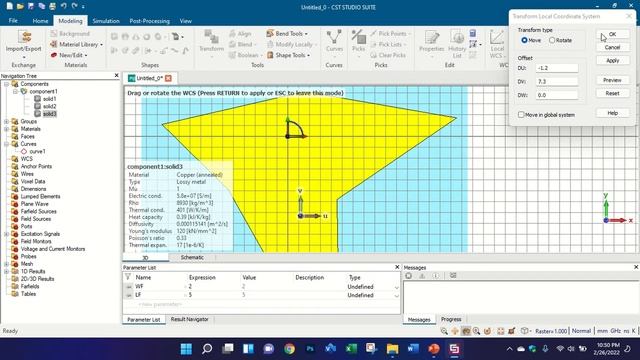Open the Type dropdown for parameter LF

(396, 296)
